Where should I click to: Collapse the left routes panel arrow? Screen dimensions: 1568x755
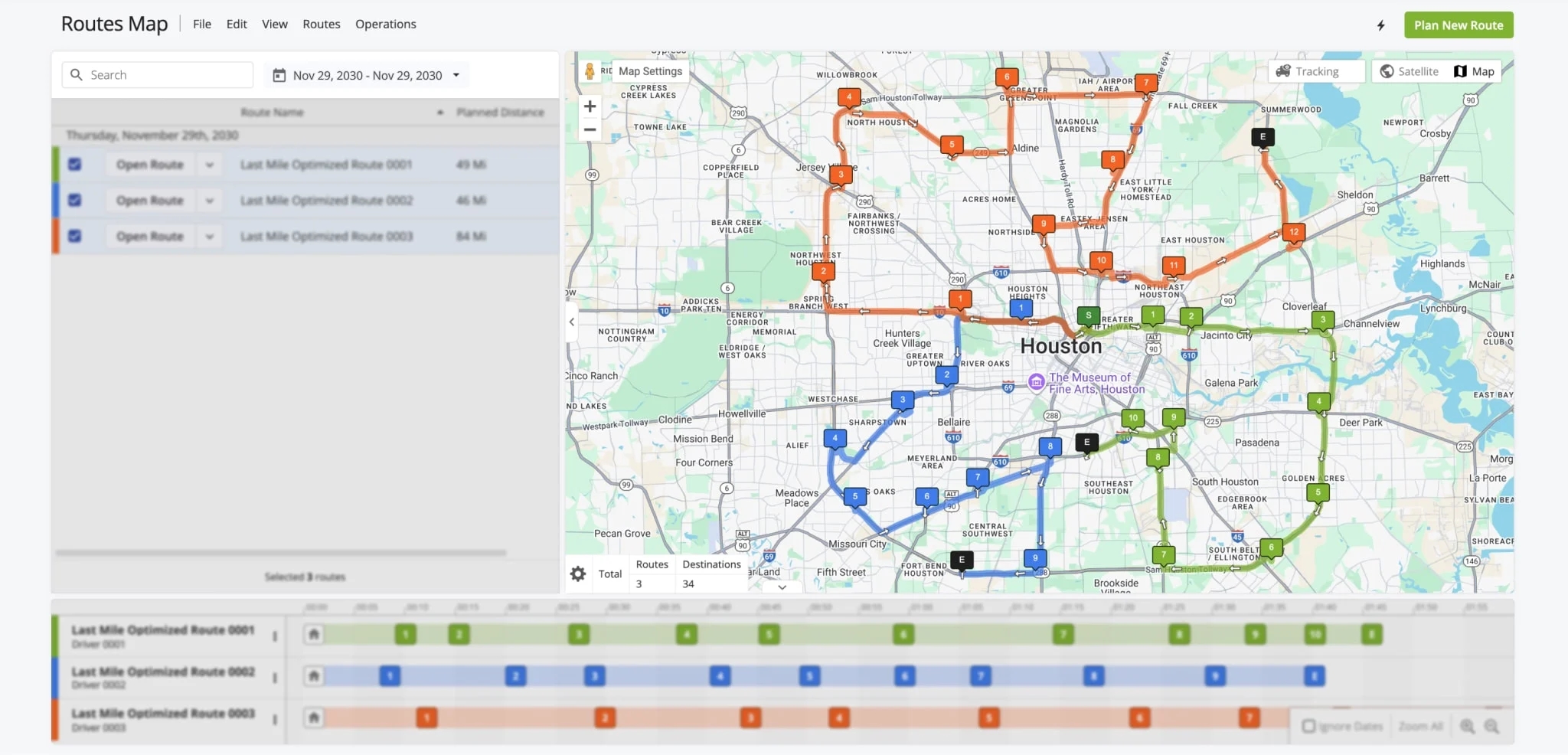click(x=572, y=322)
